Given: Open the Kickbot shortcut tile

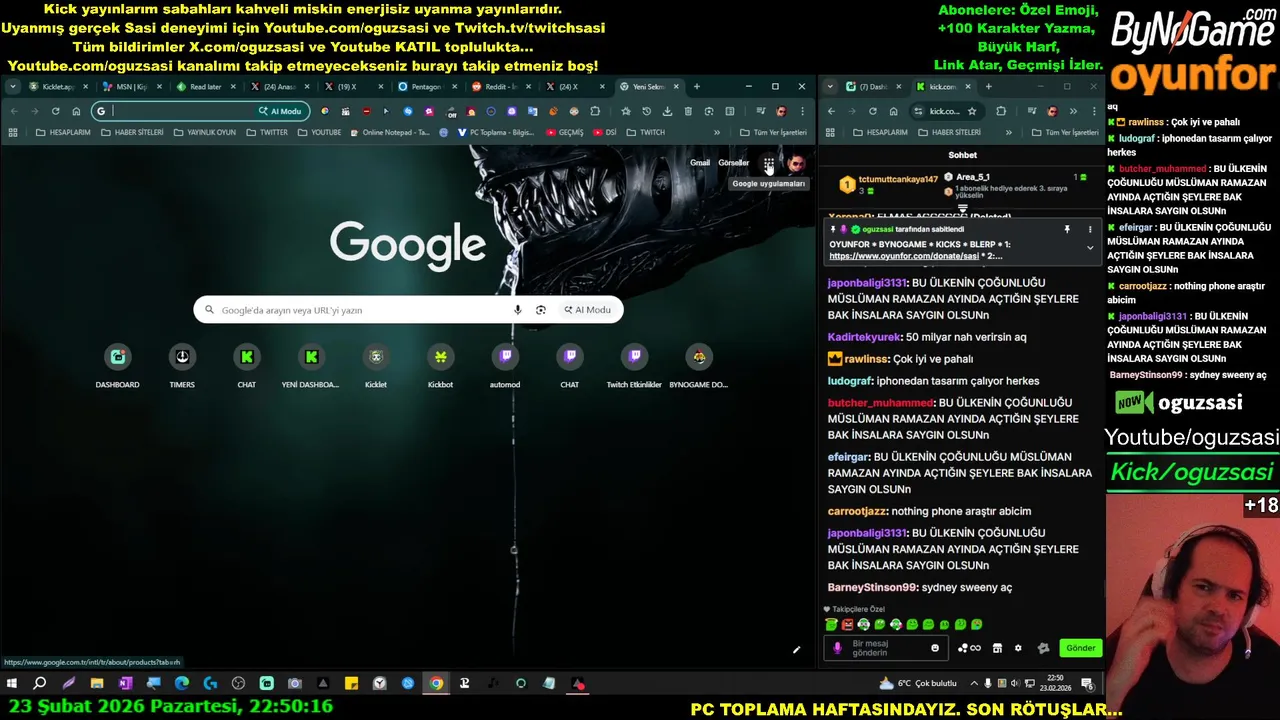Looking at the screenshot, I should click(x=440, y=365).
